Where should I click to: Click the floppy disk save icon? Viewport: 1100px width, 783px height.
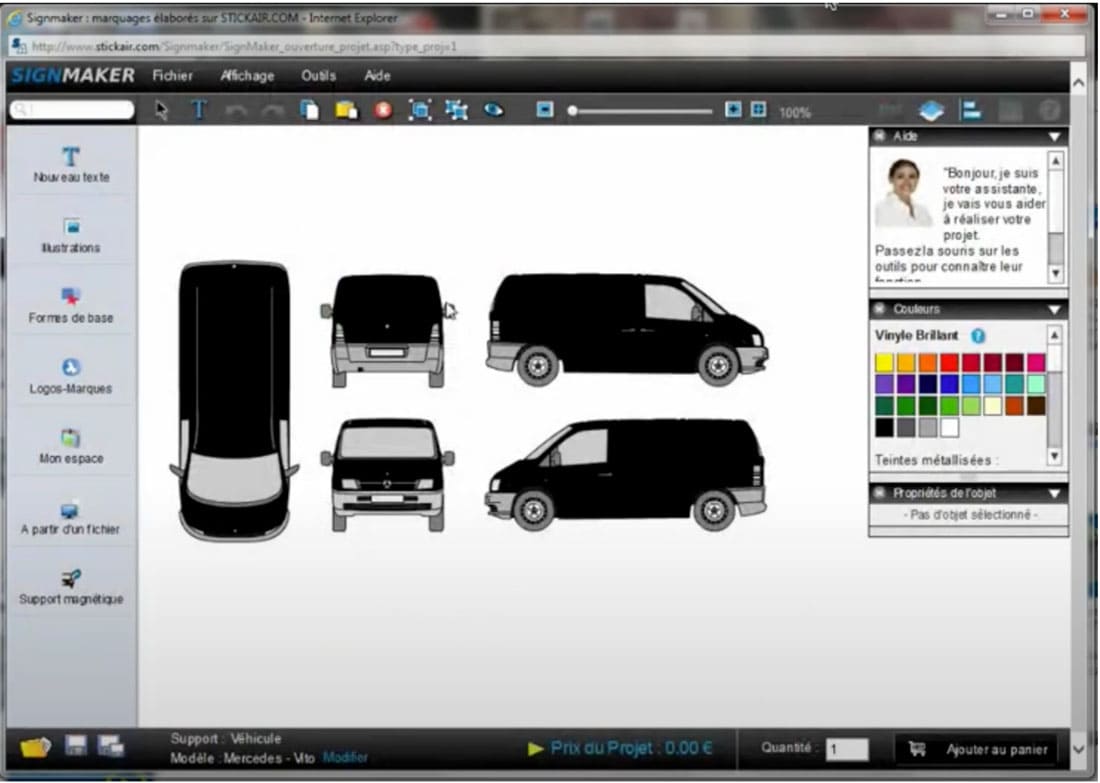(75, 746)
